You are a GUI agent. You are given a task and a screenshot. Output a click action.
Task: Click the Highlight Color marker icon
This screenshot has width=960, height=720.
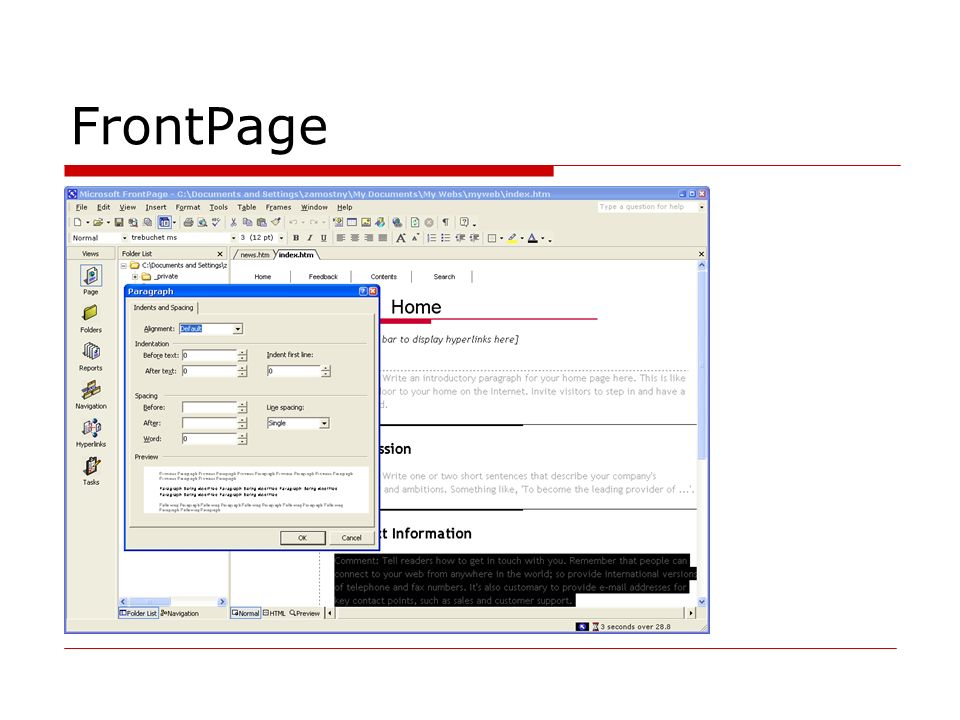point(512,238)
